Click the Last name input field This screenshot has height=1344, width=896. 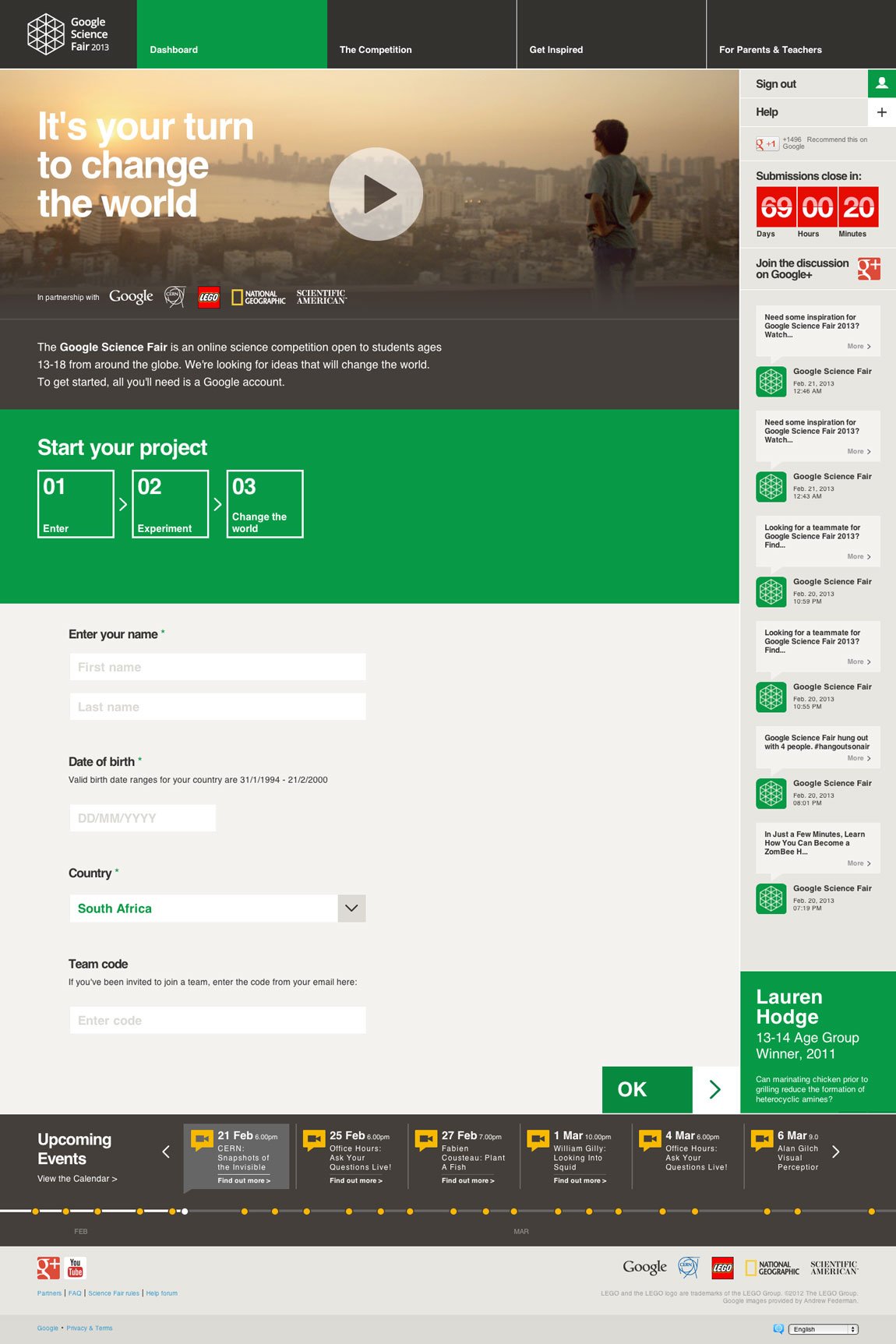click(217, 707)
